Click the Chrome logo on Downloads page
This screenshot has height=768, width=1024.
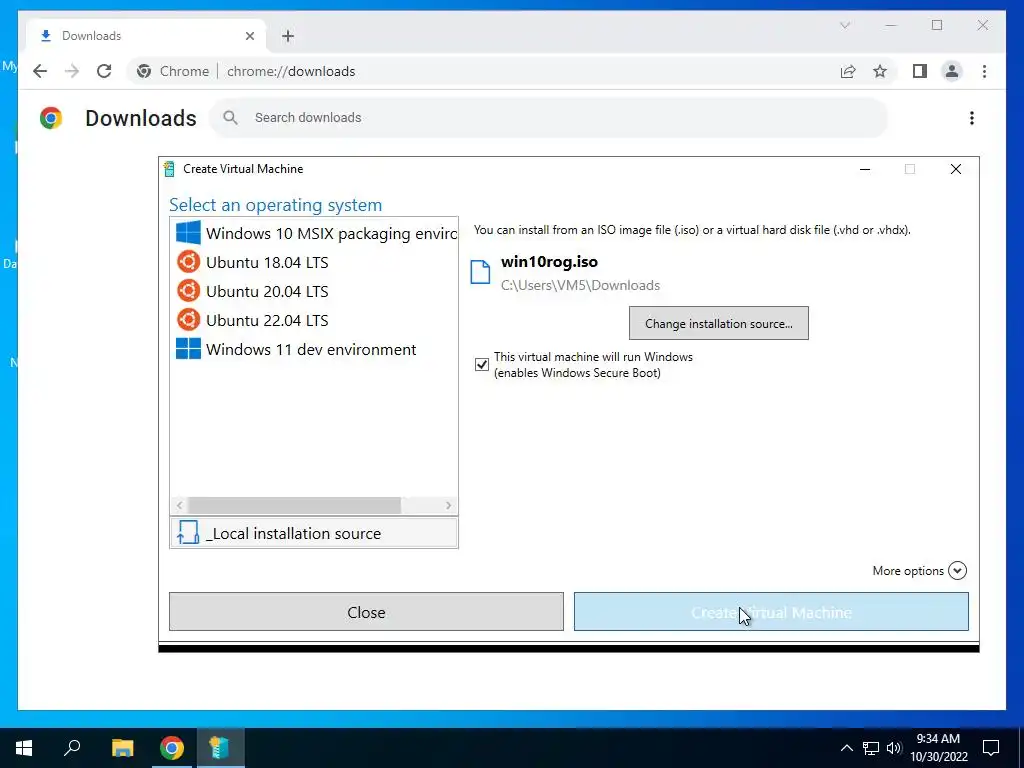coord(51,118)
